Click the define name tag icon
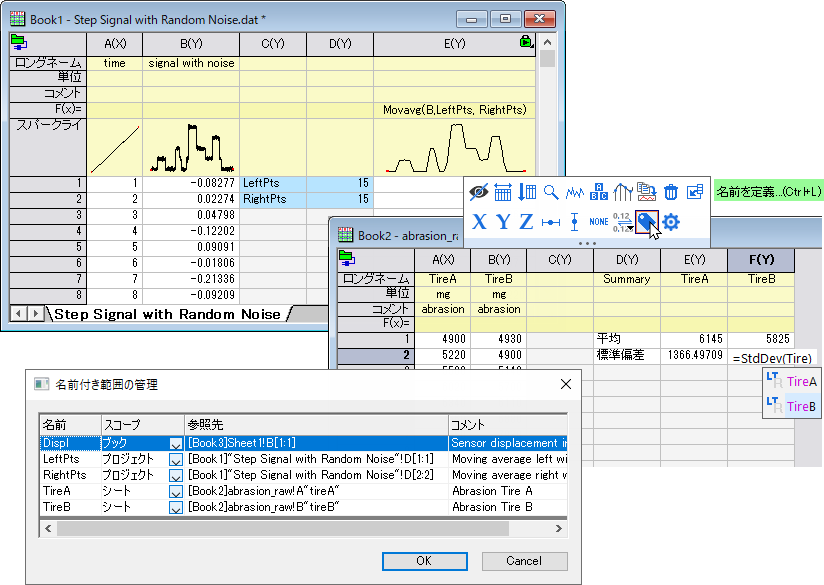 (x=646, y=222)
